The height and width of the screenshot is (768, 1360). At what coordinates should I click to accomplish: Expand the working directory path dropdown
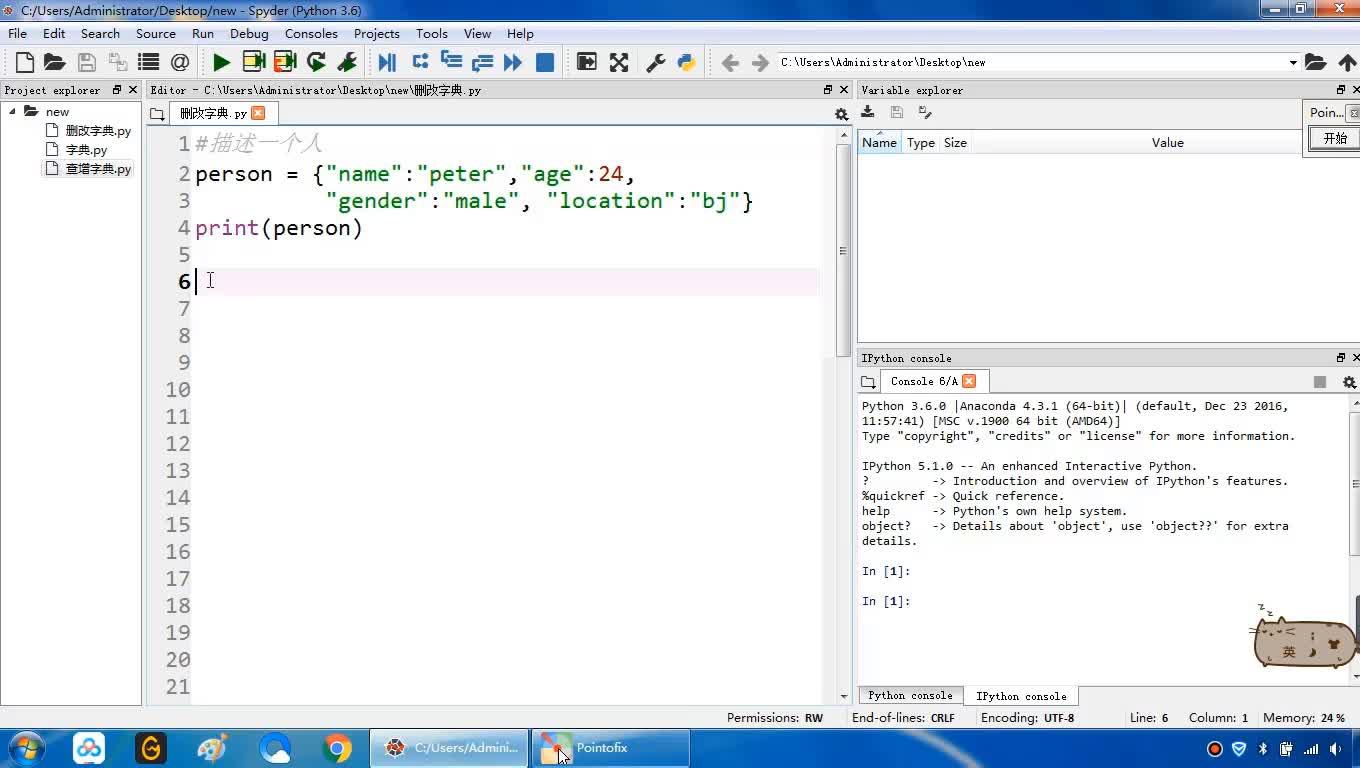pyautogui.click(x=1293, y=63)
